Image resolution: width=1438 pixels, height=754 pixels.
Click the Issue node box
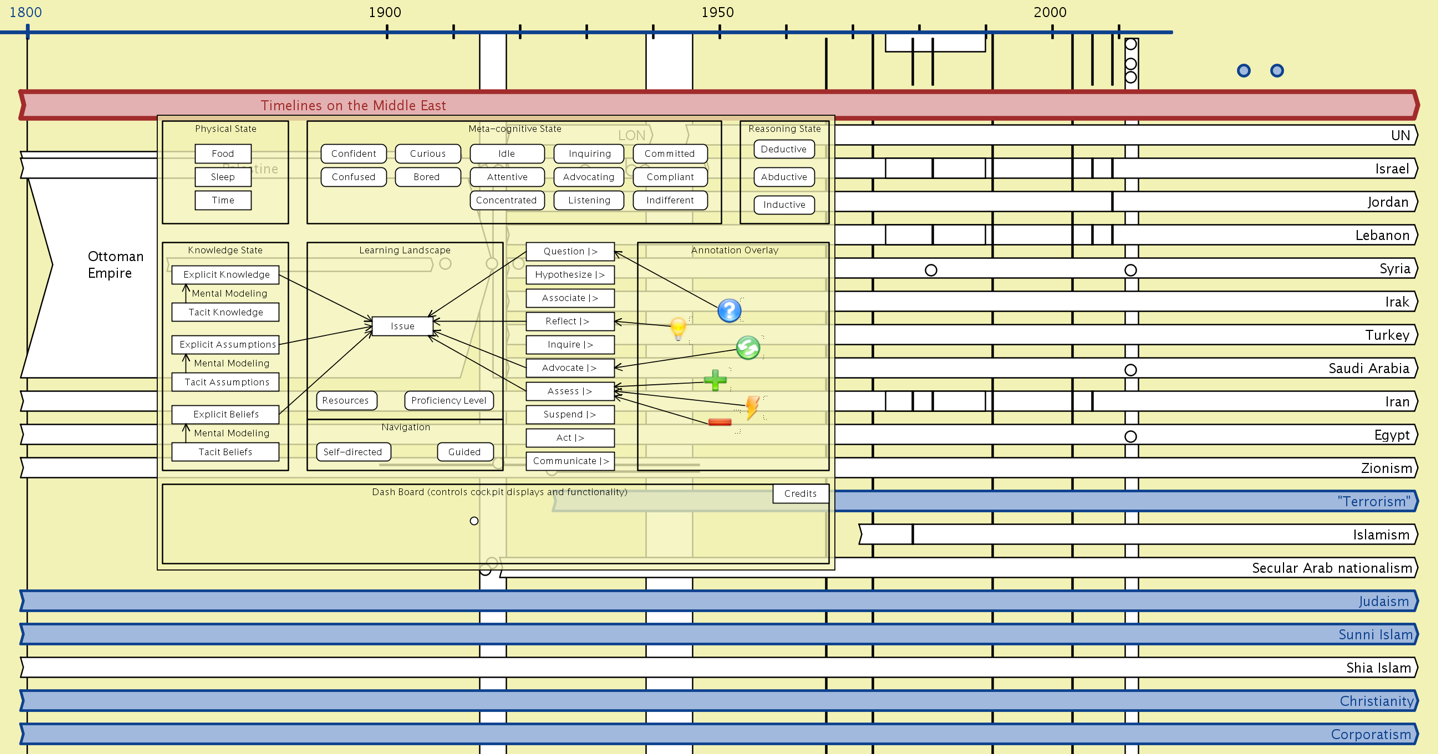(x=402, y=326)
